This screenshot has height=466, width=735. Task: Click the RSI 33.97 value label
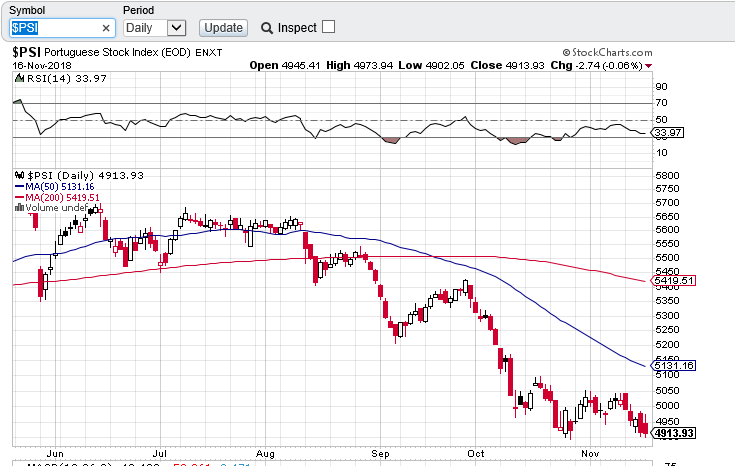tap(668, 133)
